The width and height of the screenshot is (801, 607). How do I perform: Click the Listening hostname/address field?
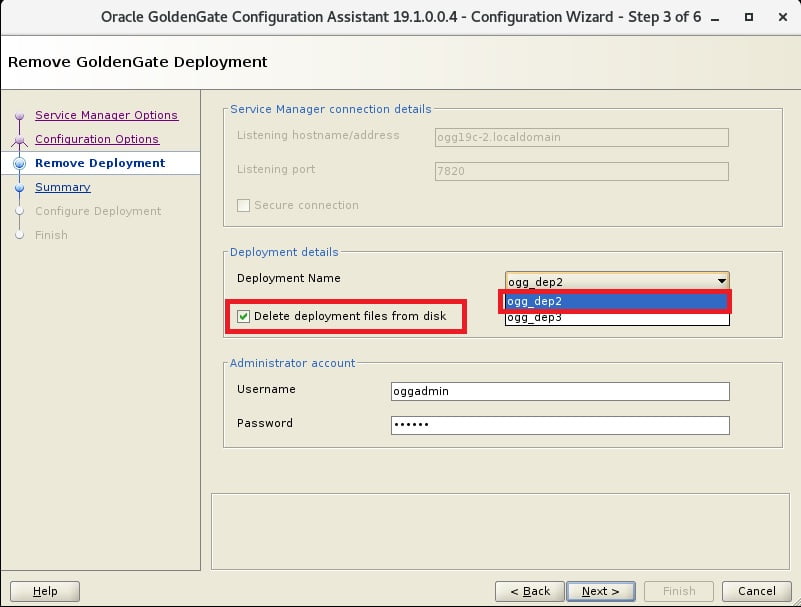click(581, 137)
